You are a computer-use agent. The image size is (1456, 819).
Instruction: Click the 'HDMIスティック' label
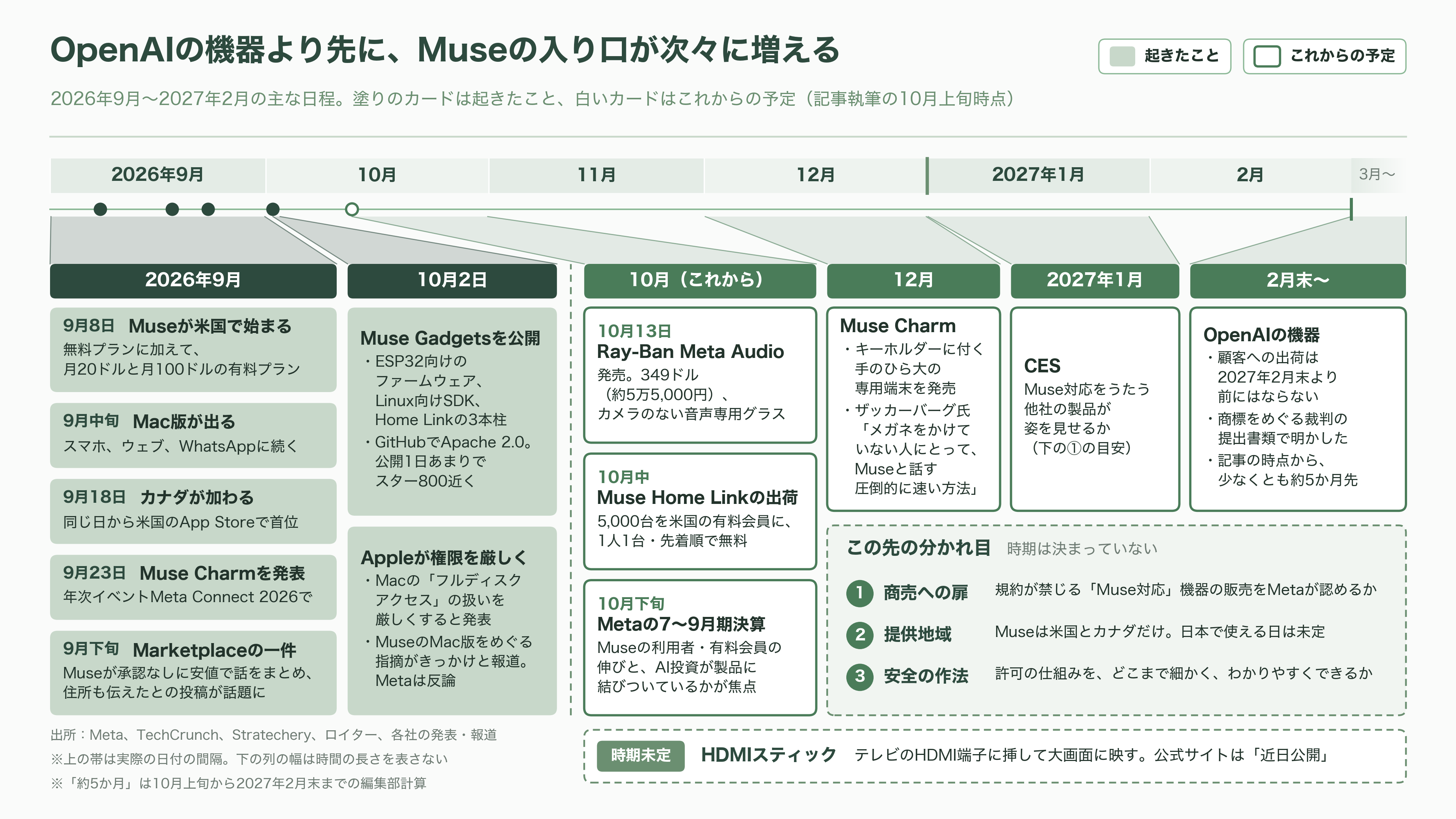point(769,756)
